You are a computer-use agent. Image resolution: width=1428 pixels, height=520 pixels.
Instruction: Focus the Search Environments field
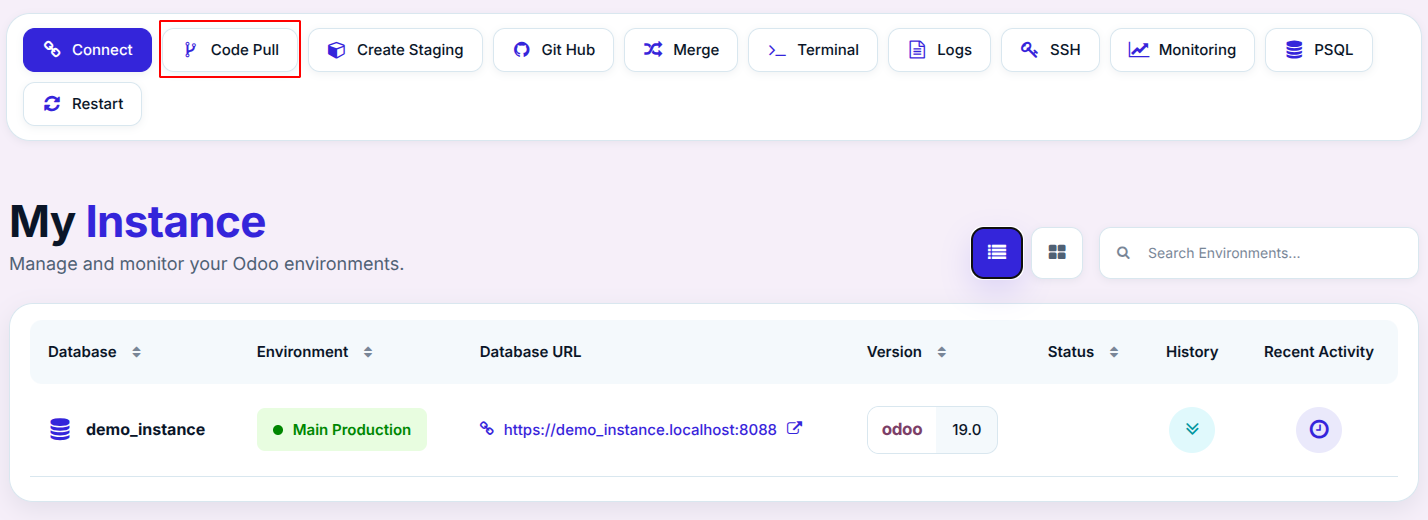click(x=1258, y=253)
